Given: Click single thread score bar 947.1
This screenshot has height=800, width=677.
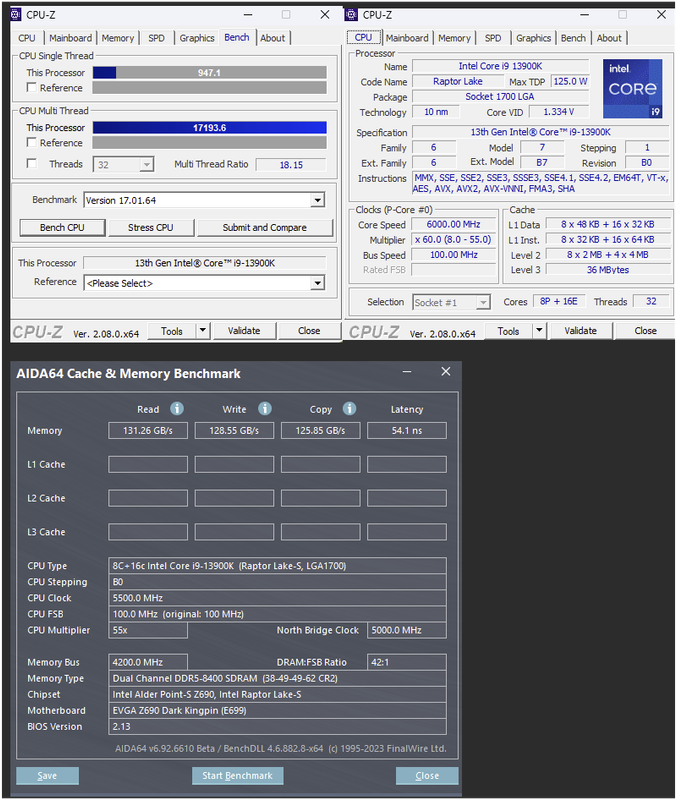Looking at the screenshot, I should tap(210, 72).
